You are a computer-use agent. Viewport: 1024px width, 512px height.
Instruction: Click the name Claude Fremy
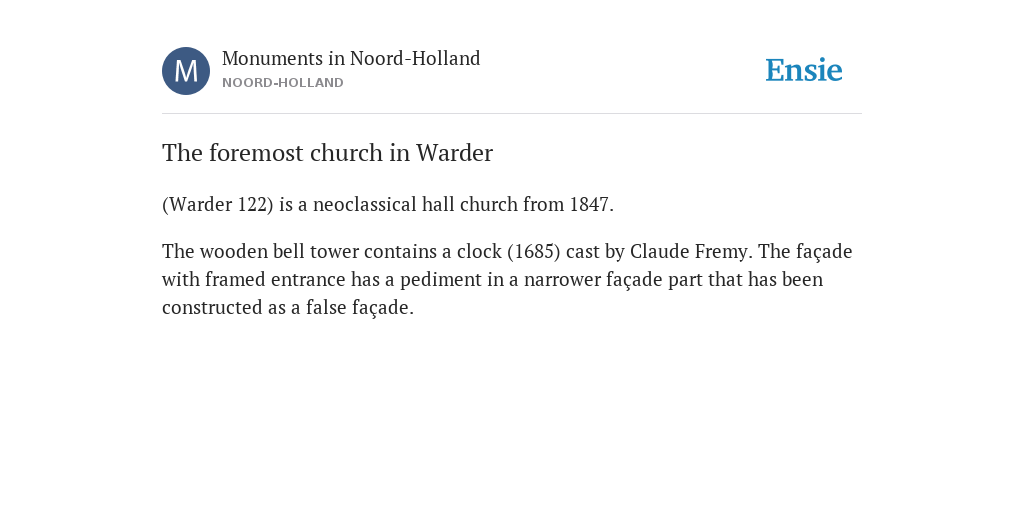point(688,251)
